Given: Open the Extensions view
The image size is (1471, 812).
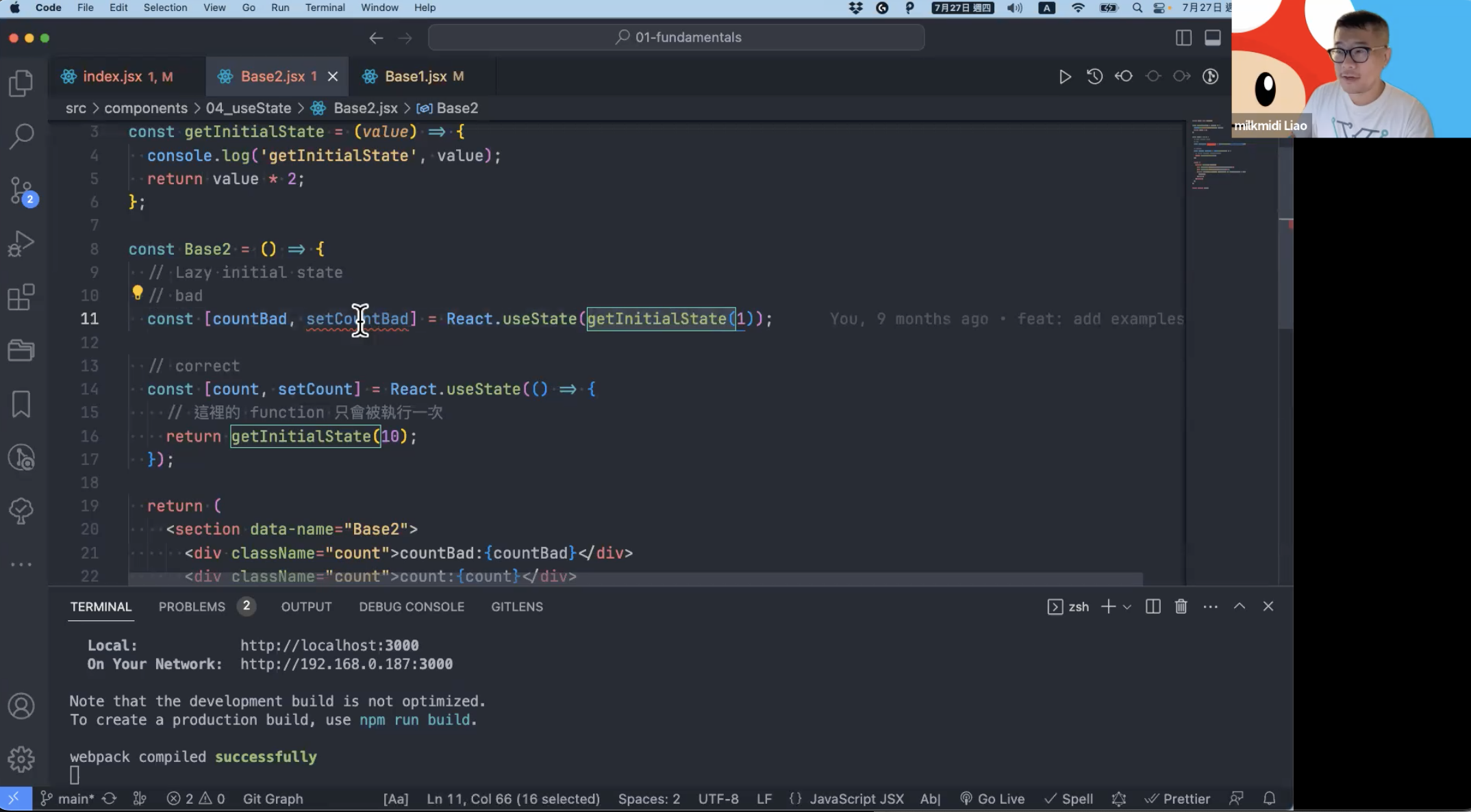Looking at the screenshot, I should (x=21, y=297).
